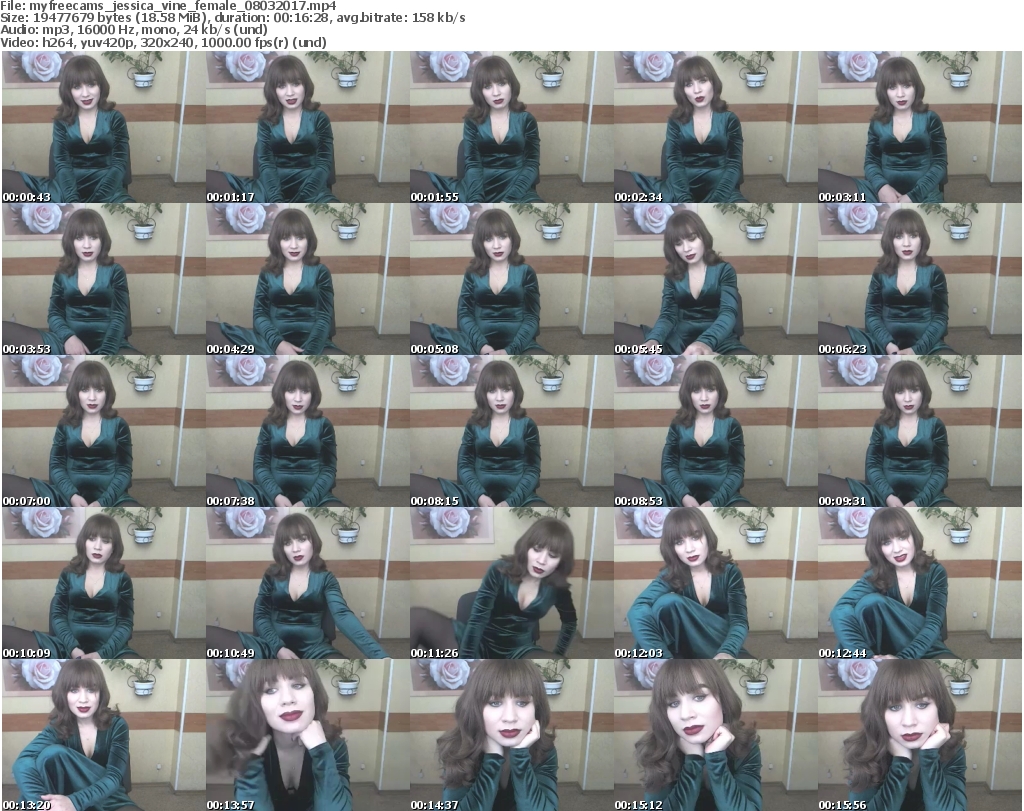Click the frame at 00:15:12
This screenshot has width=1024, height=811.
point(715,735)
